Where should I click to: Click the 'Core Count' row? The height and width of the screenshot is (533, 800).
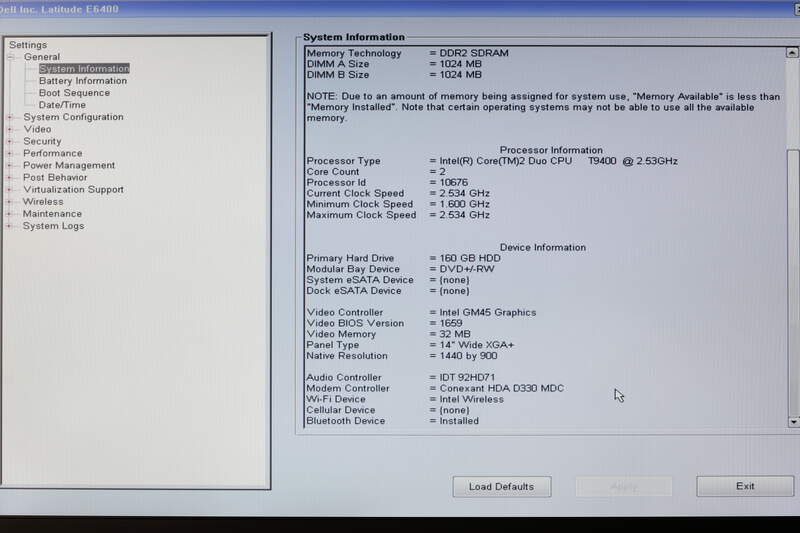tap(376, 172)
